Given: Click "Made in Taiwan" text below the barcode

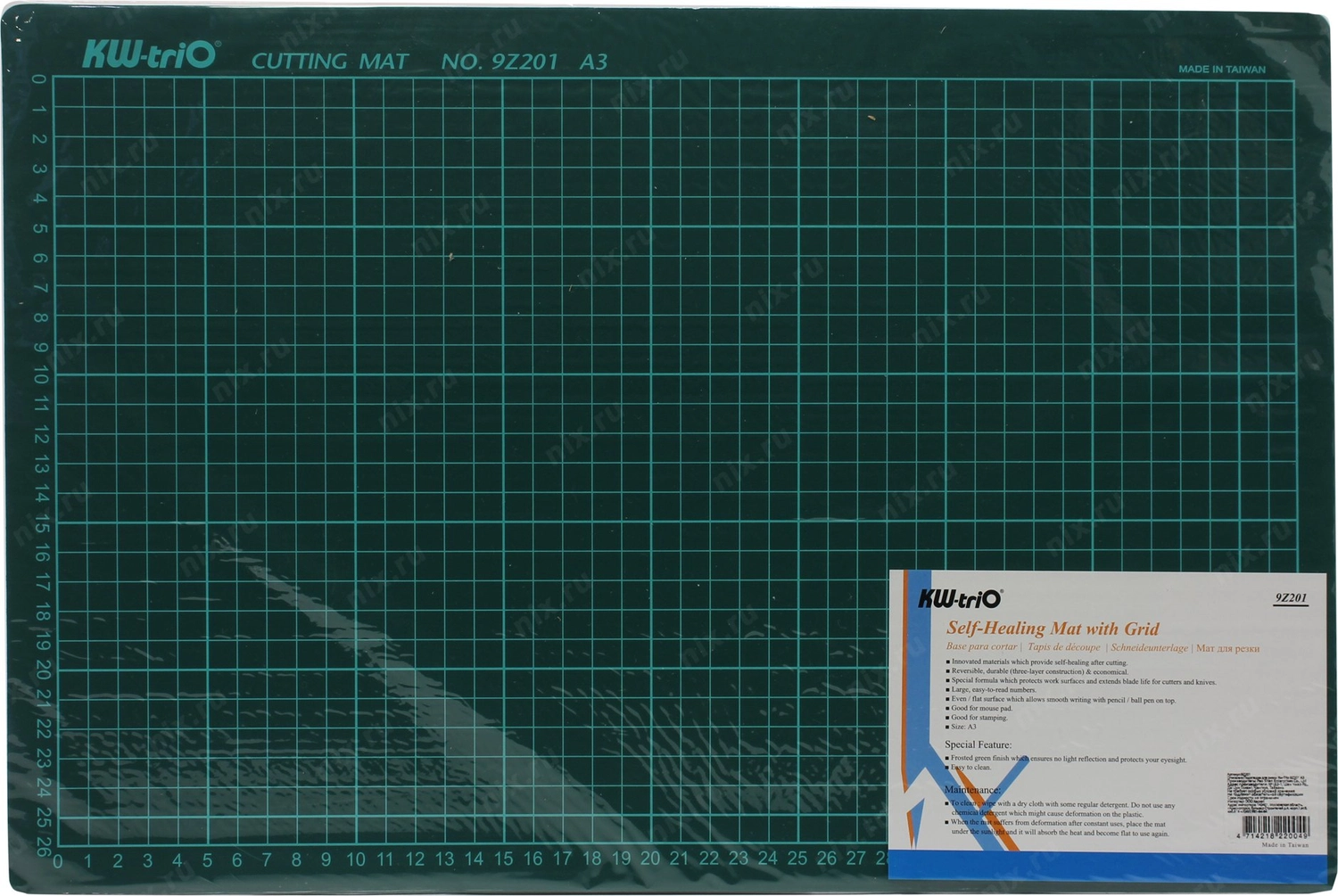Looking at the screenshot, I should (x=1284, y=845).
